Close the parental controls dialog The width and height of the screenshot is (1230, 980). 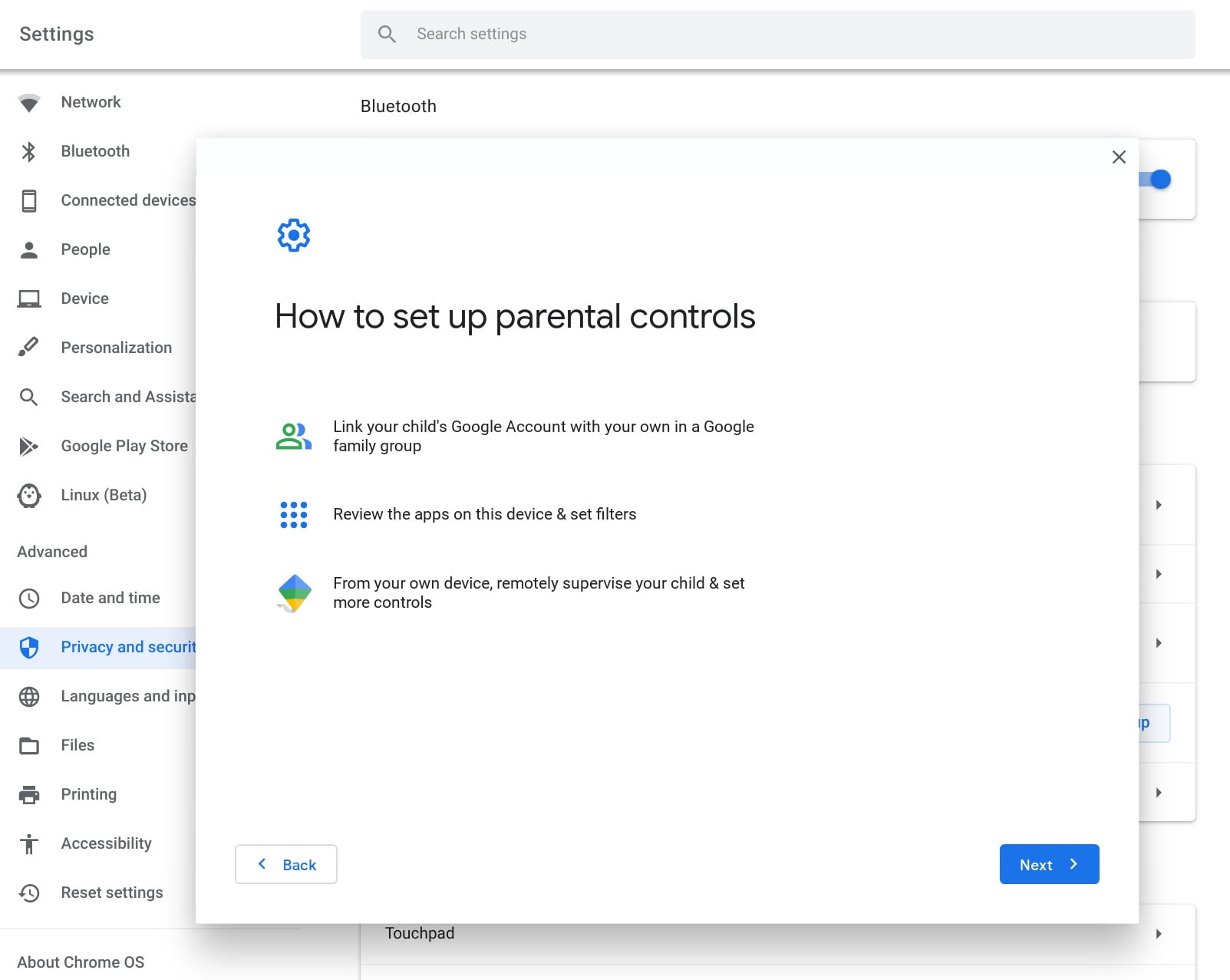click(1119, 157)
